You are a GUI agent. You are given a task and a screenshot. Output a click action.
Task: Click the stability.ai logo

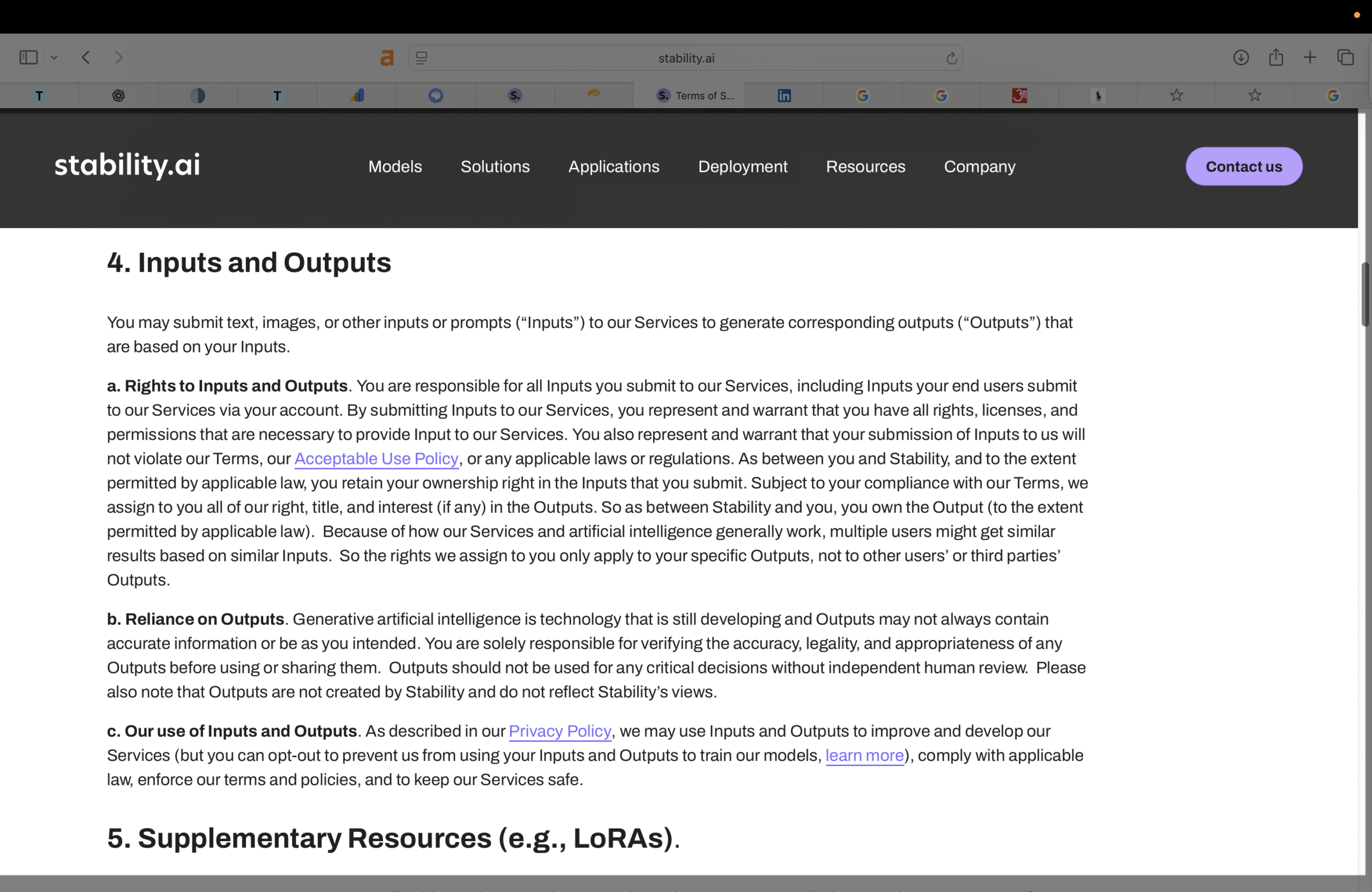[128, 166]
